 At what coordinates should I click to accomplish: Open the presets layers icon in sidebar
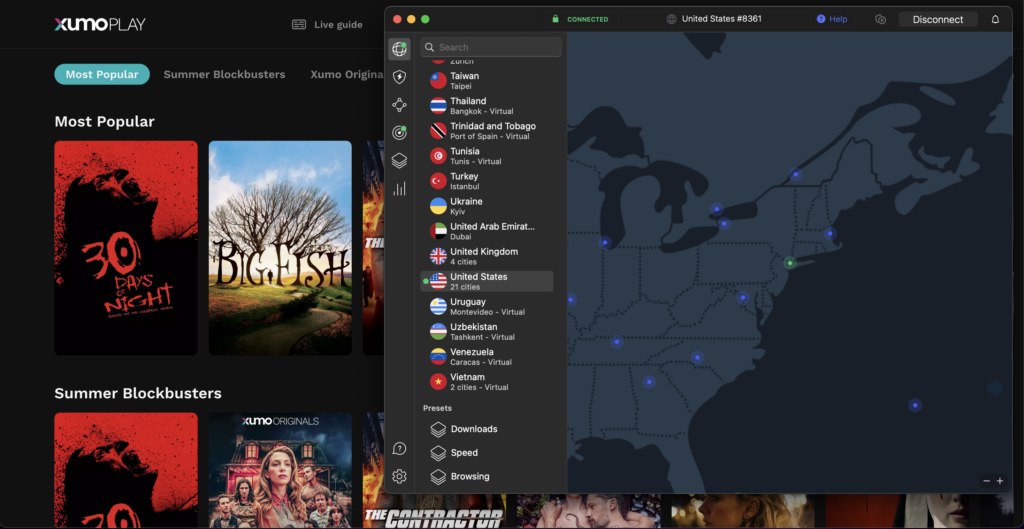click(x=399, y=161)
